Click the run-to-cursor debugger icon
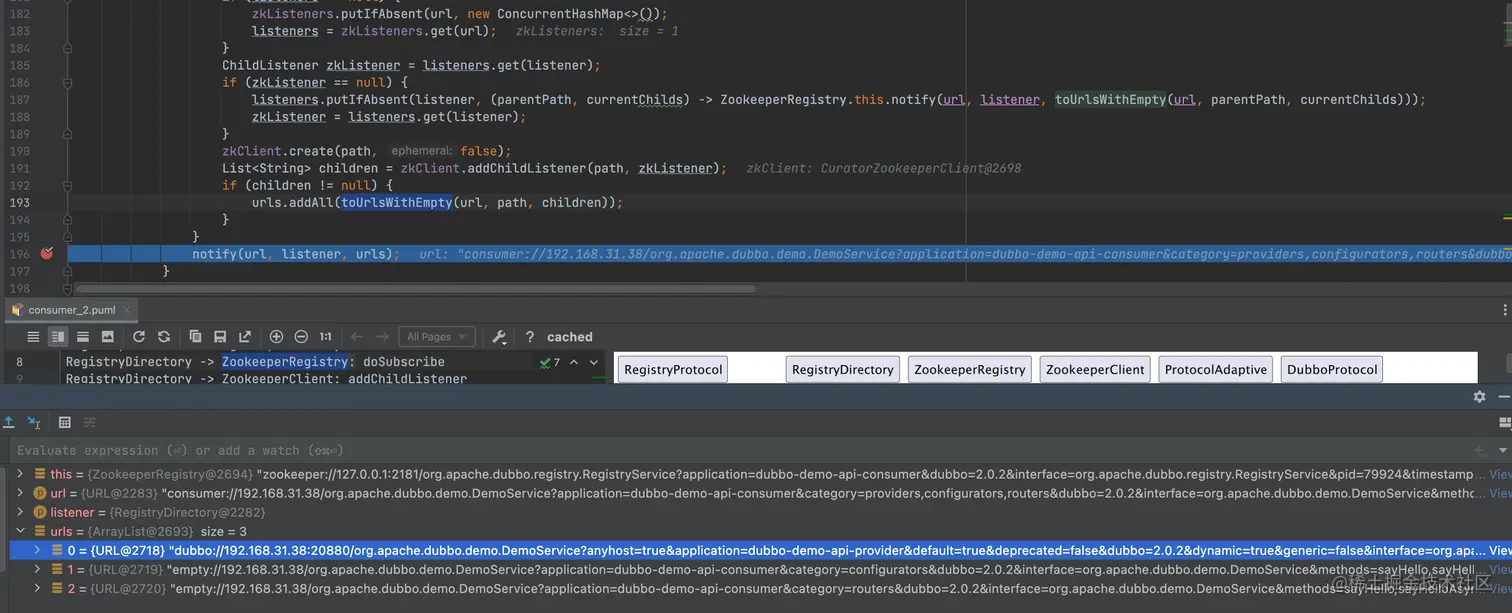Viewport: 1512px width, 613px height. click(34, 422)
